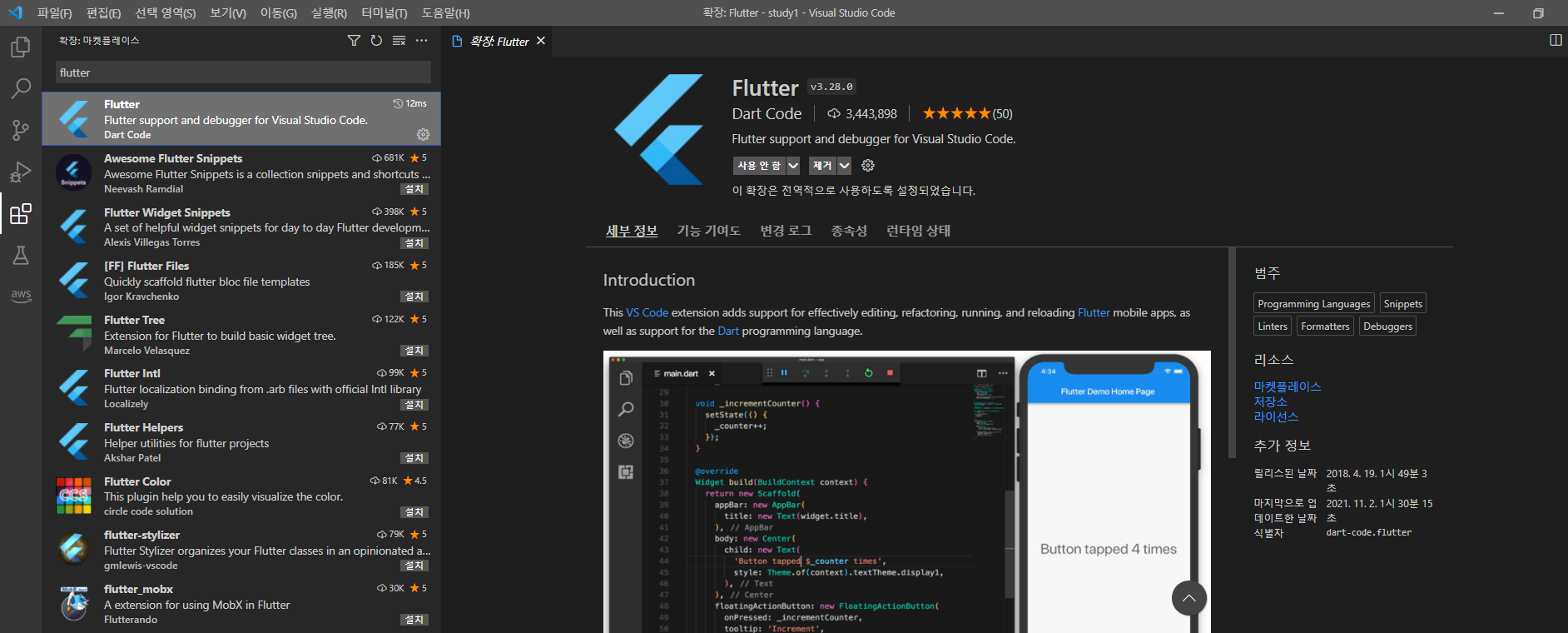The width and height of the screenshot is (1568, 633).
Task: Open the 도움말(H) menu
Action: click(x=446, y=13)
